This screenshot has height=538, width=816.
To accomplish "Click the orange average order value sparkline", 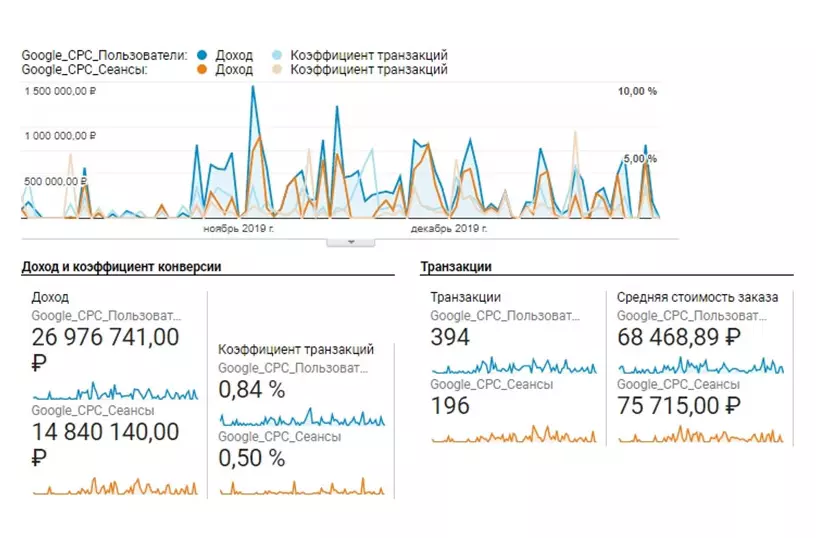I will (x=701, y=434).
